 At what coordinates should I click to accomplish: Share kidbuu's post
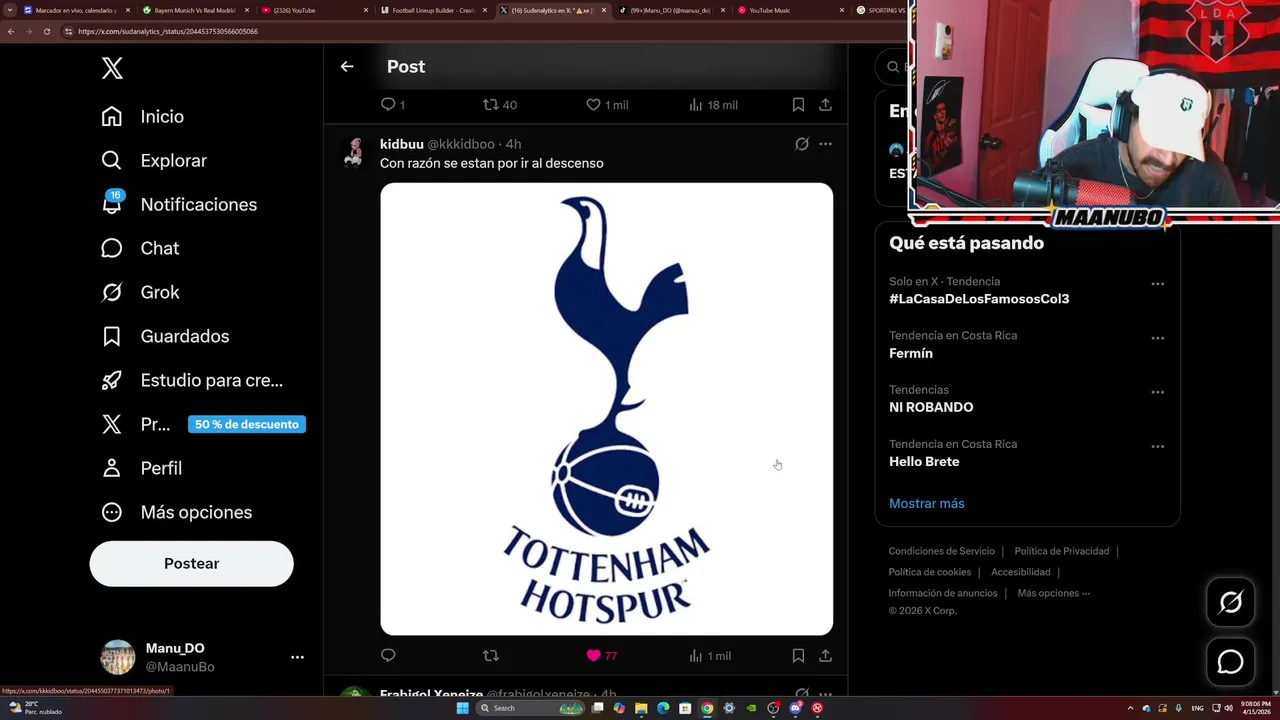coord(825,656)
